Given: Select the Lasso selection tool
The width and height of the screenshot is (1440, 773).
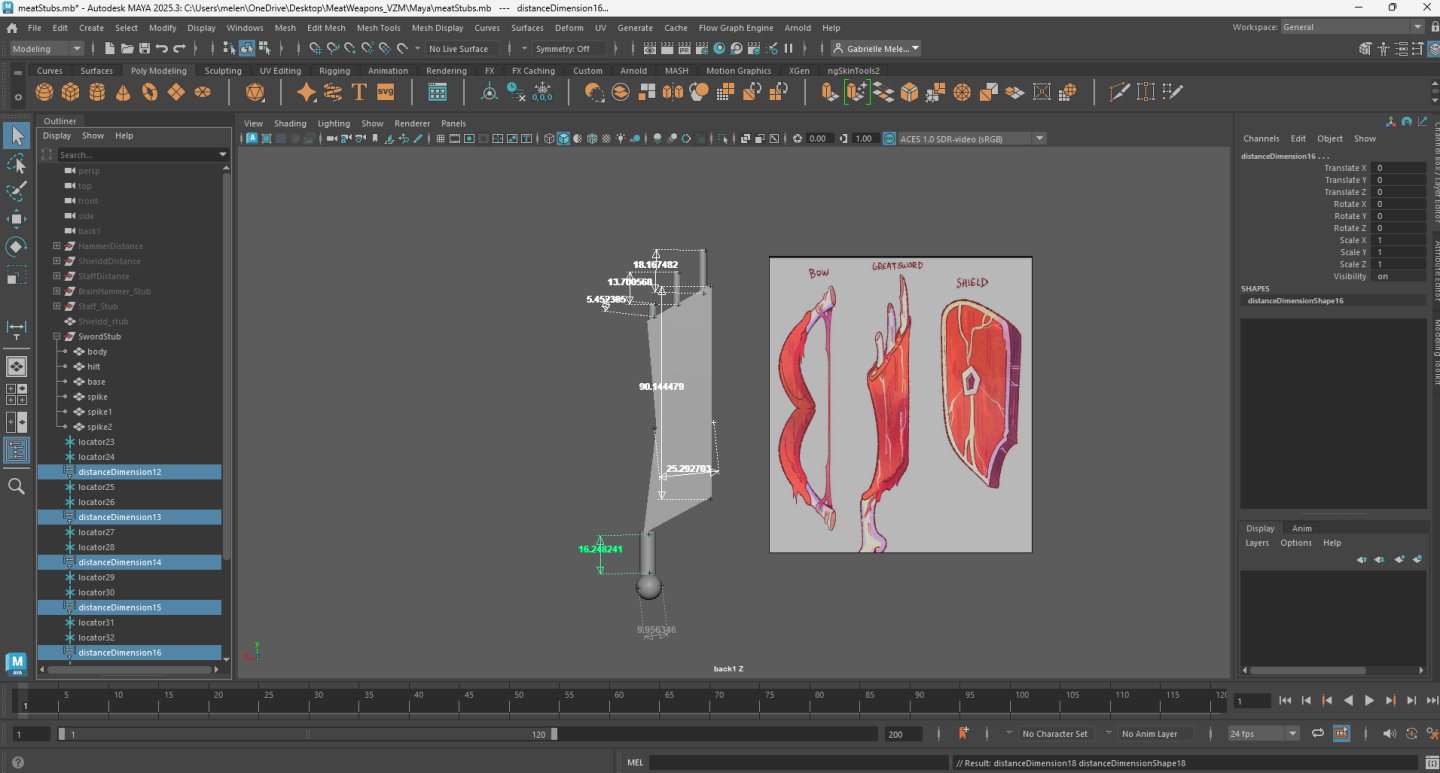Looking at the screenshot, I should tap(16, 163).
